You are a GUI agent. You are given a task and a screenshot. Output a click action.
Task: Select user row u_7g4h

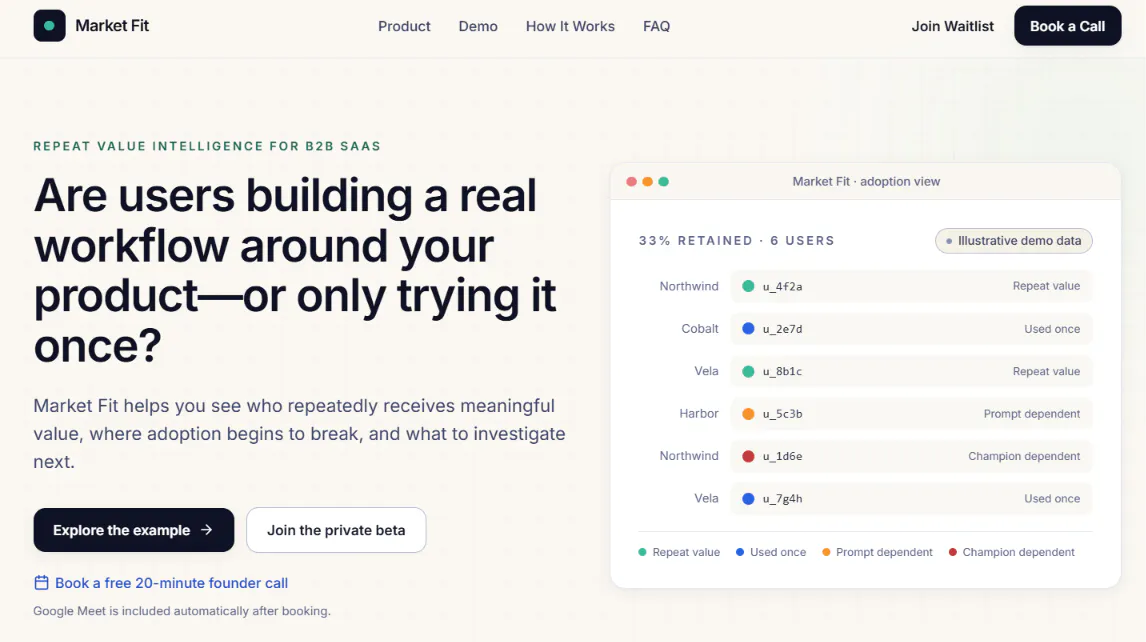click(x=911, y=498)
